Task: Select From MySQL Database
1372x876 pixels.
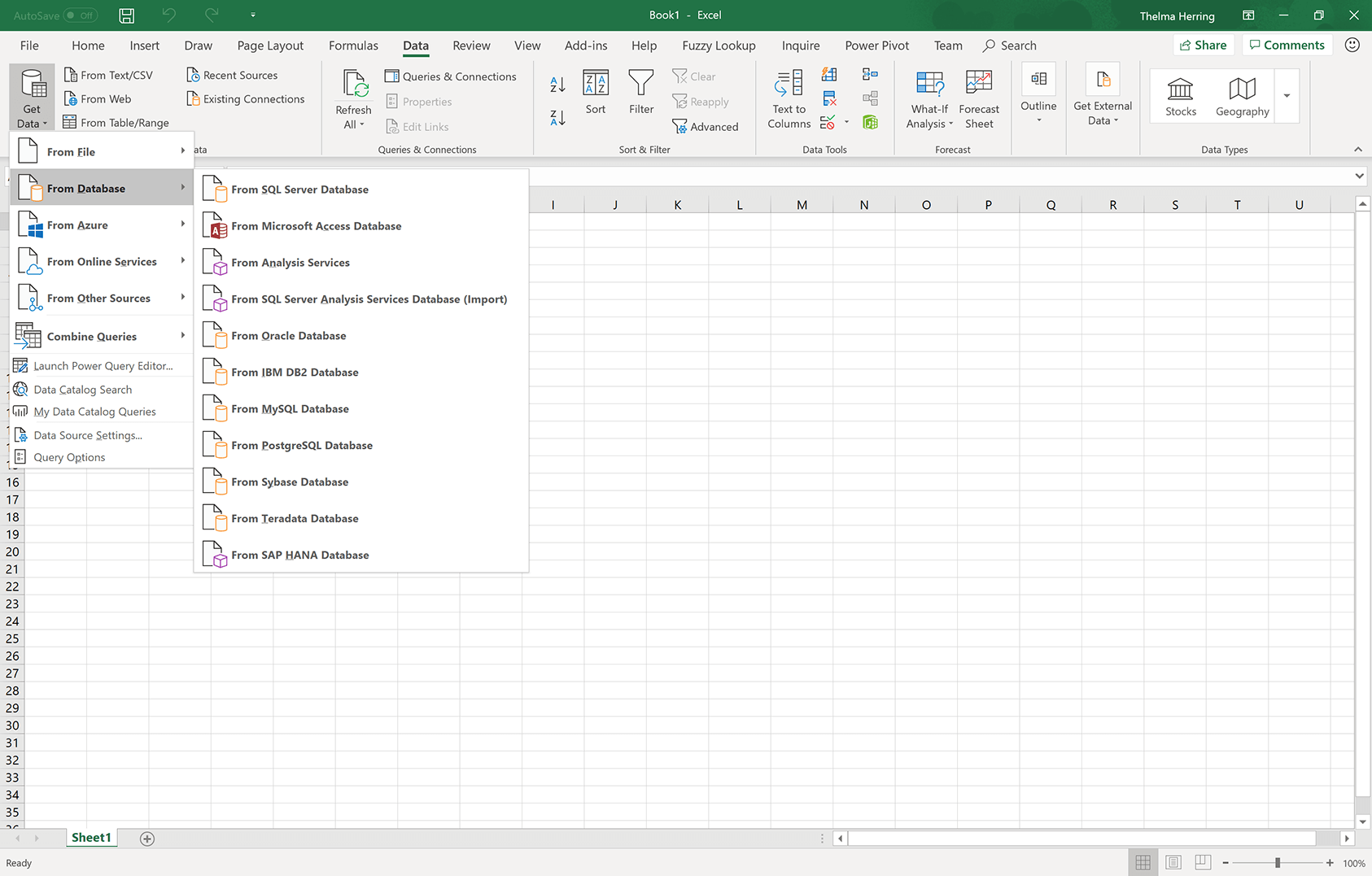Action: [x=361, y=409]
